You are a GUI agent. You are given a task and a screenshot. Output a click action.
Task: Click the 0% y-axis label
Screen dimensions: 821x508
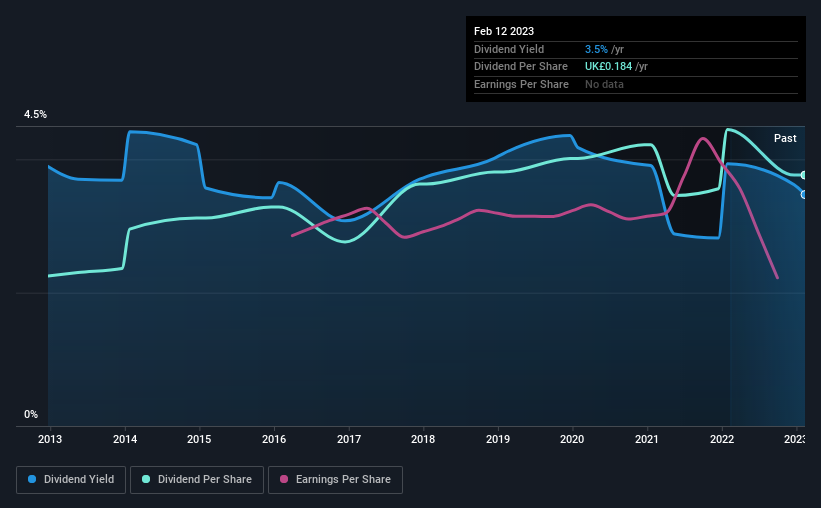[31, 414]
